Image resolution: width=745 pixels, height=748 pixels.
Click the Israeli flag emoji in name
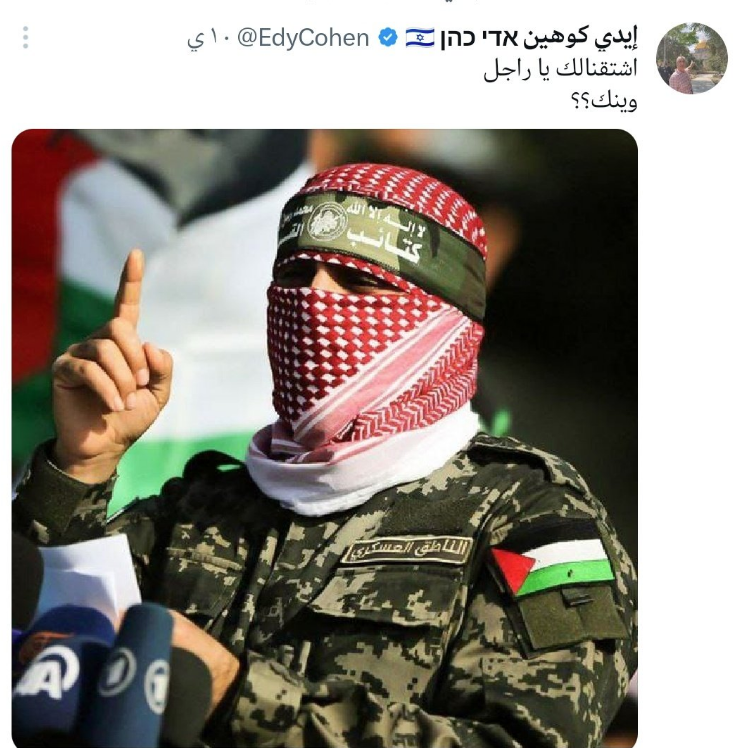click(420, 38)
